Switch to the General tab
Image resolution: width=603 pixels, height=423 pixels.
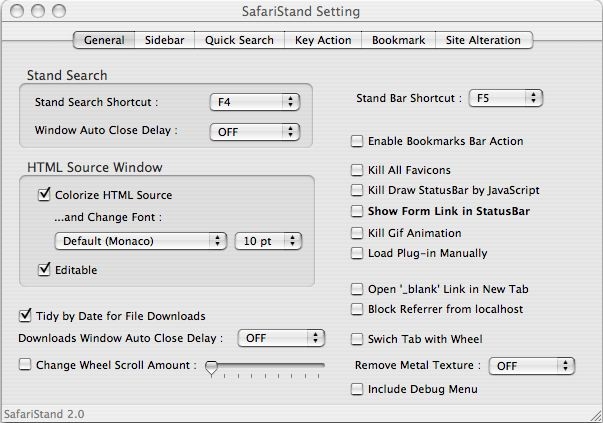104,40
